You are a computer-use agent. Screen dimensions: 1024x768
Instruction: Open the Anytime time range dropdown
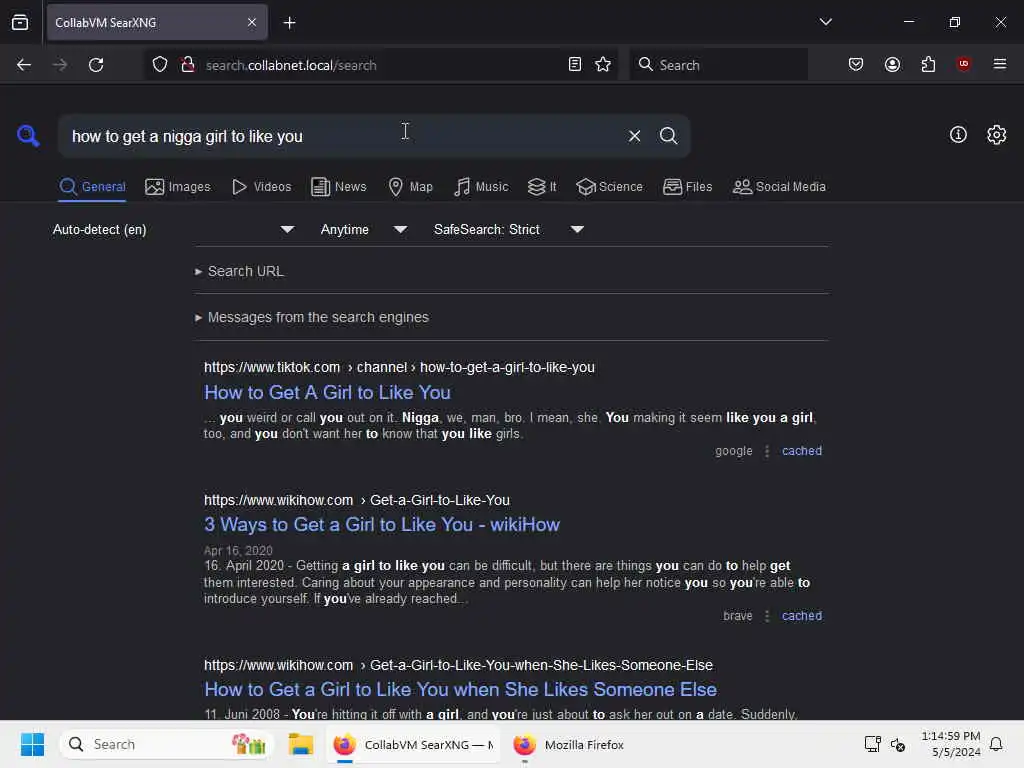(363, 229)
